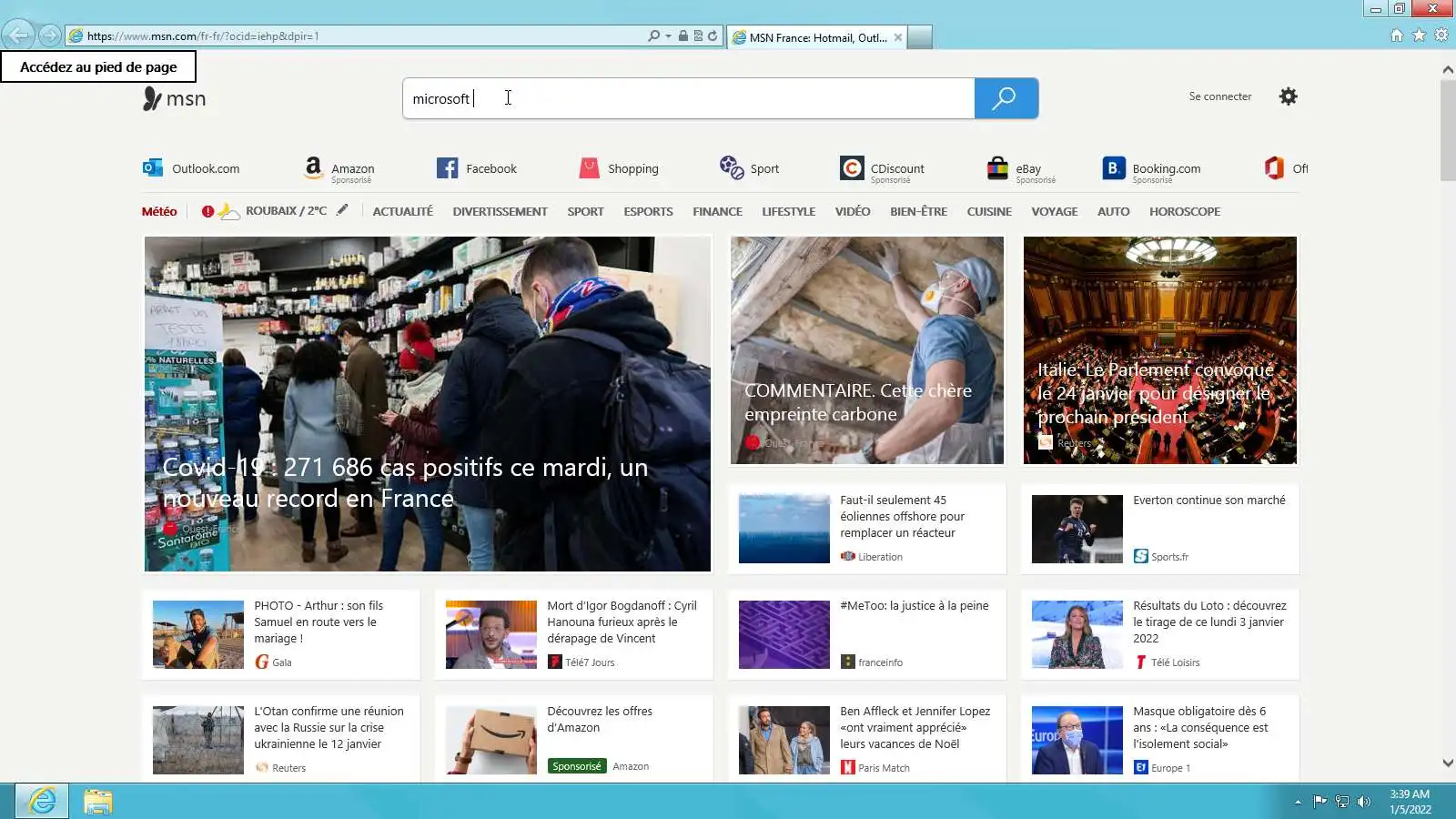Click page scrollbar down arrow
Viewport: 1456px width, 819px height.
pyautogui.click(x=1448, y=763)
